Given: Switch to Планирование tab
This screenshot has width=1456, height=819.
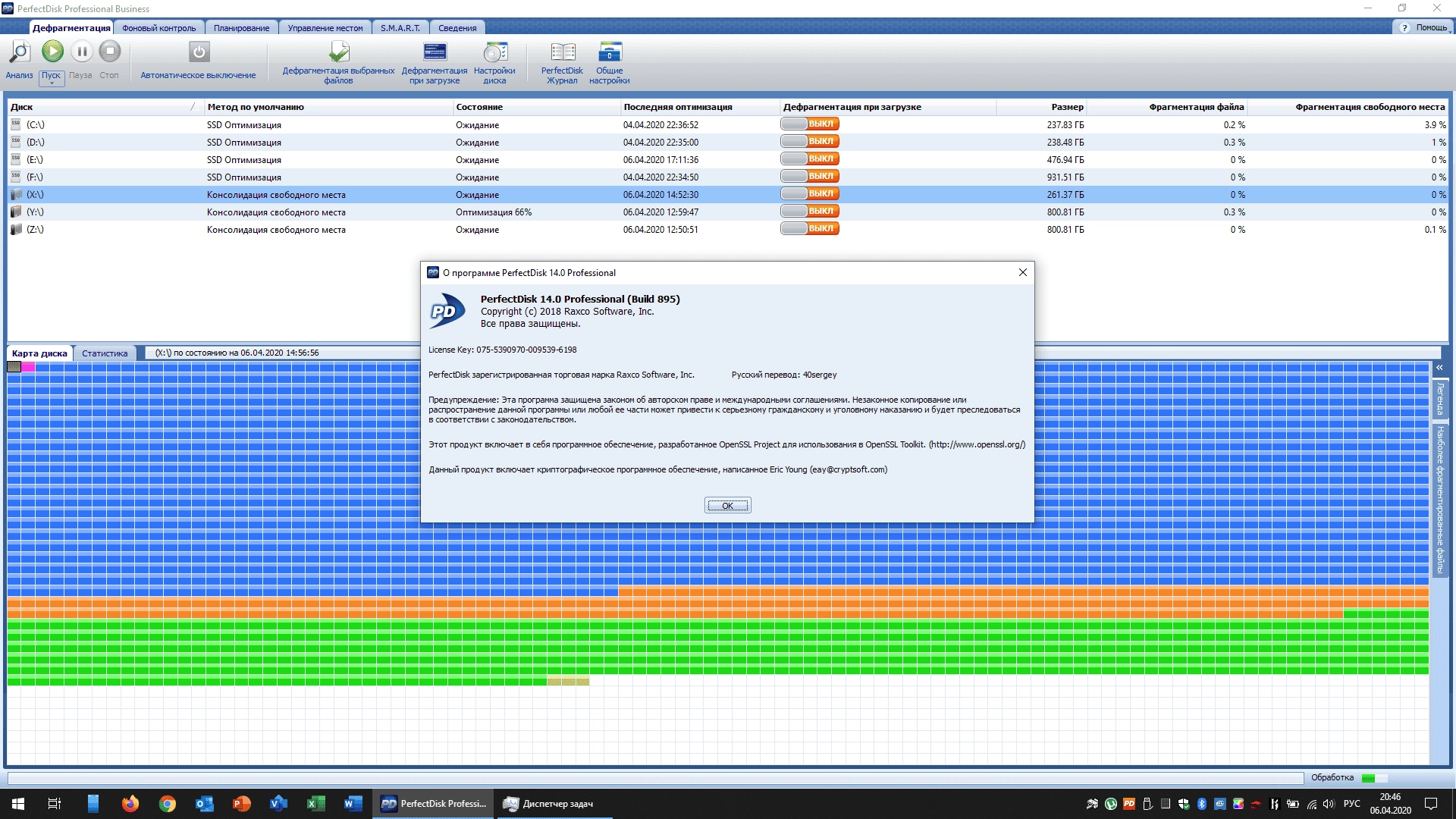Looking at the screenshot, I should (x=241, y=28).
